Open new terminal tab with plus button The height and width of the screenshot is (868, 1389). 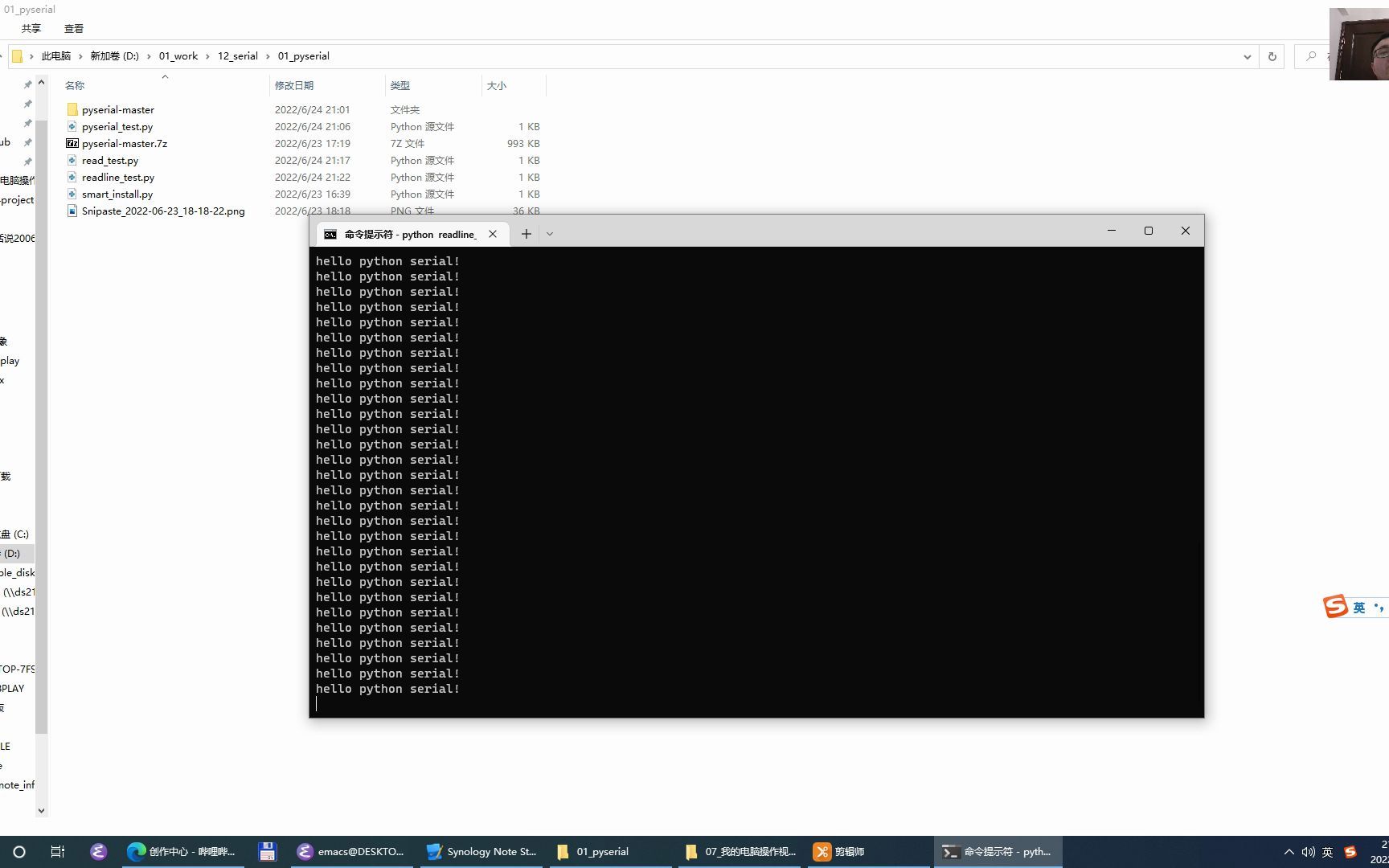pos(526,234)
